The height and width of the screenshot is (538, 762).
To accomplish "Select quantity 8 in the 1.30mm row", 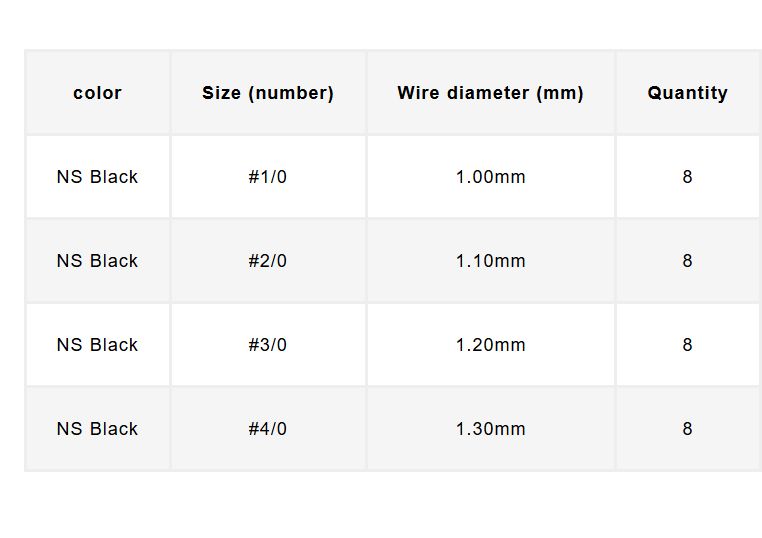I will [x=687, y=429].
